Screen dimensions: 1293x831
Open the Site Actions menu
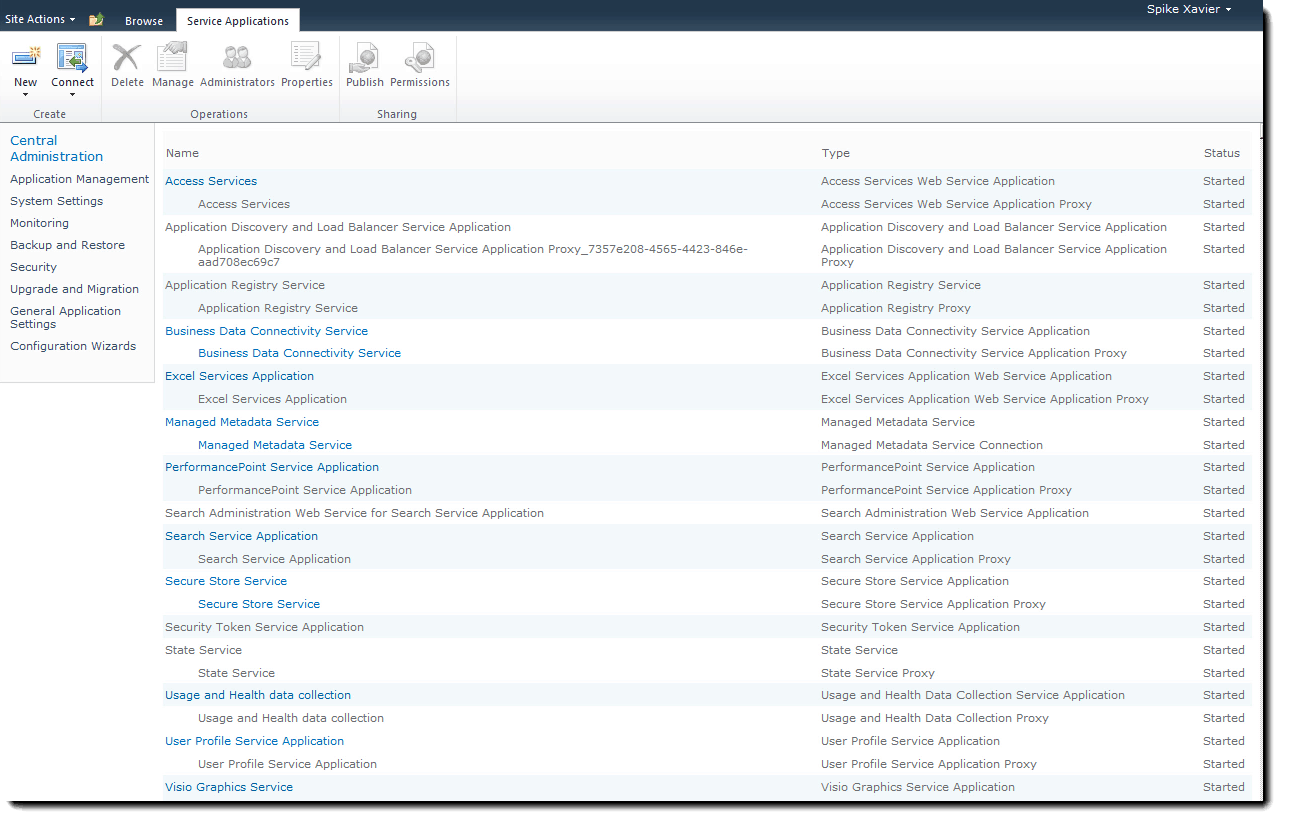point(40,19)
